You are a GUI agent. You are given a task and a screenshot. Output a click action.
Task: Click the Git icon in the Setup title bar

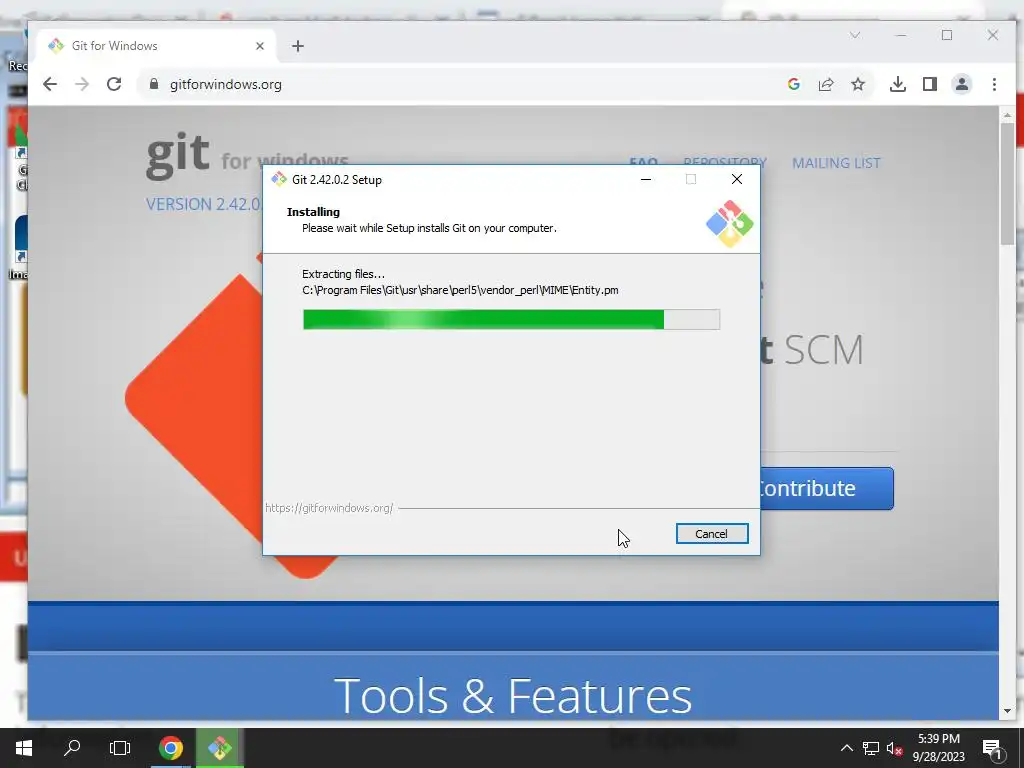pos(280,180)
